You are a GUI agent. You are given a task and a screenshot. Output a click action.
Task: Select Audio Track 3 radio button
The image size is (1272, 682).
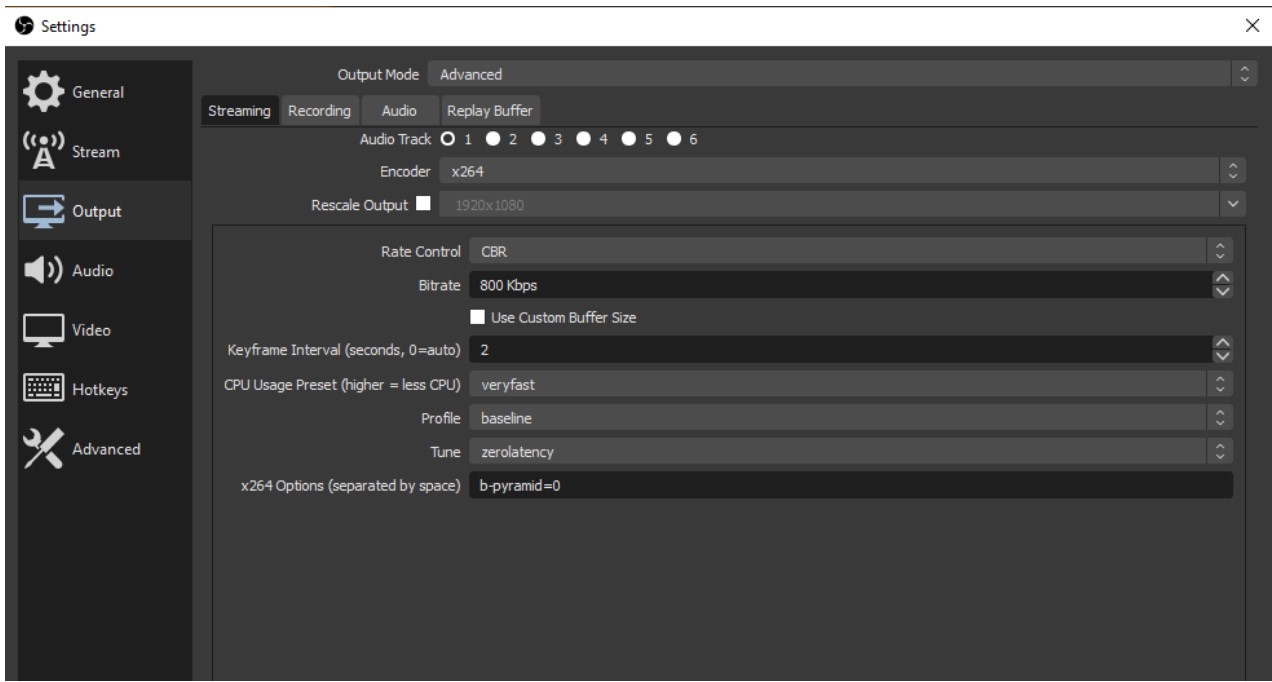539,139
